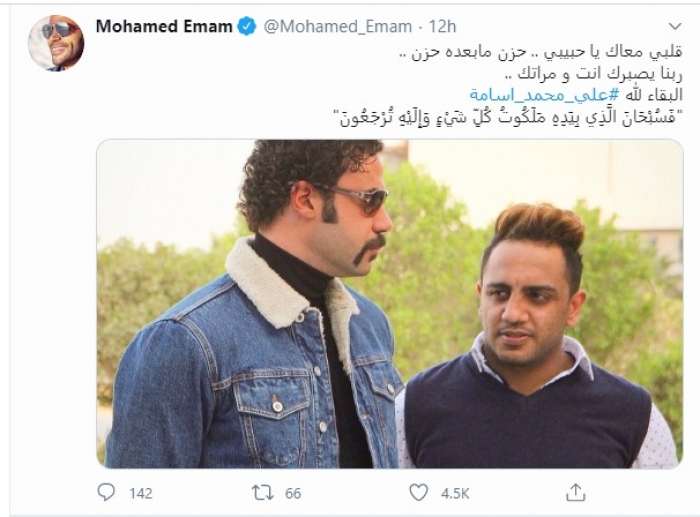
Task: Click the @Mohamed_Emam handle
Action: [x=338, y=27]
